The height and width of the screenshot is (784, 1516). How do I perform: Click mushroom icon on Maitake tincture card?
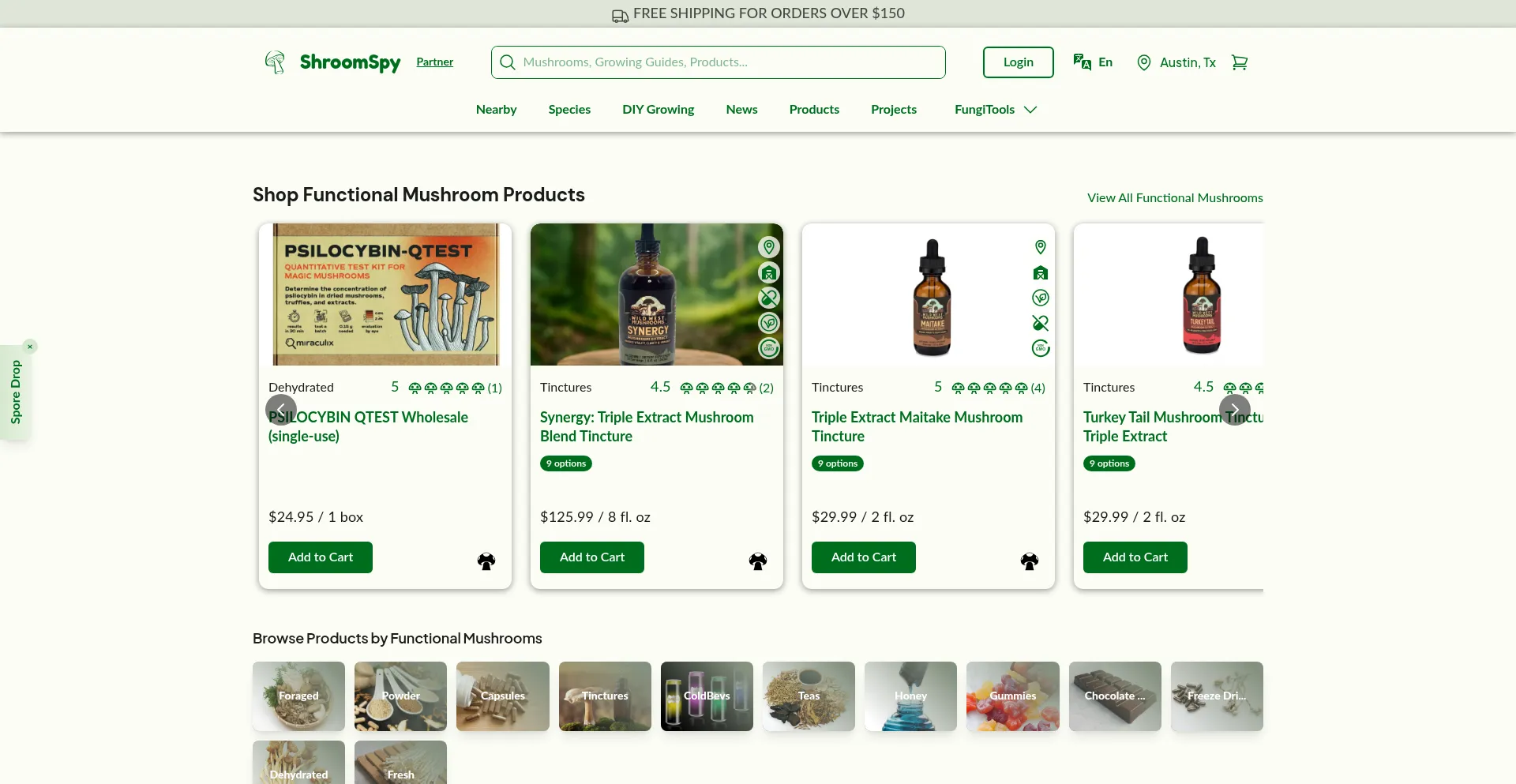click(1029, 561)
